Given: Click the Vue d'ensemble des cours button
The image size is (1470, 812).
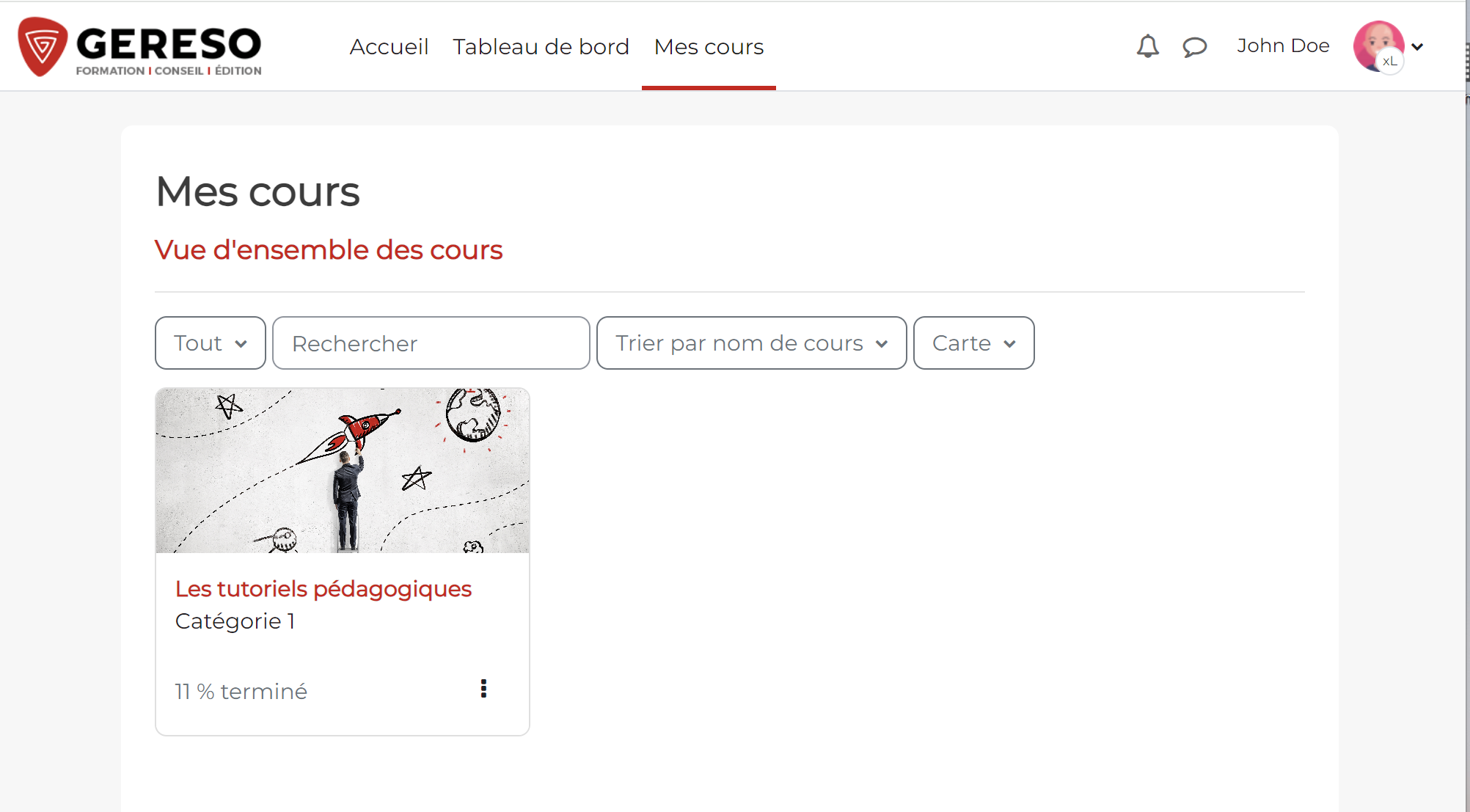Looking at the screenshot, I should point(328,250).
